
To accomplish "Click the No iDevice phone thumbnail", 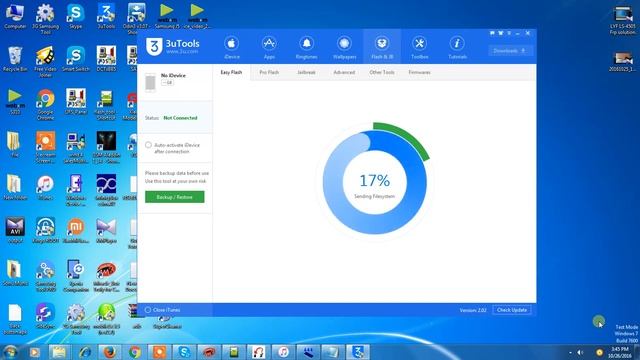I will point(150,82).
